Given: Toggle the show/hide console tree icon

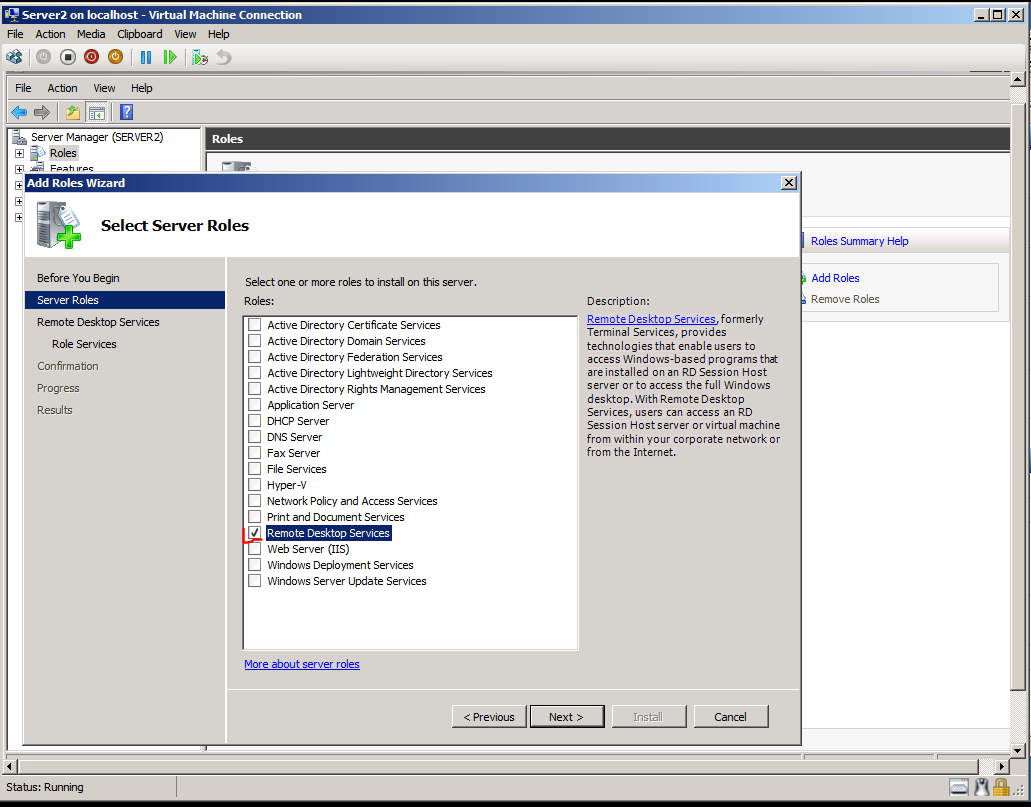Looking at the screenshot, I should tap(97, 112).
